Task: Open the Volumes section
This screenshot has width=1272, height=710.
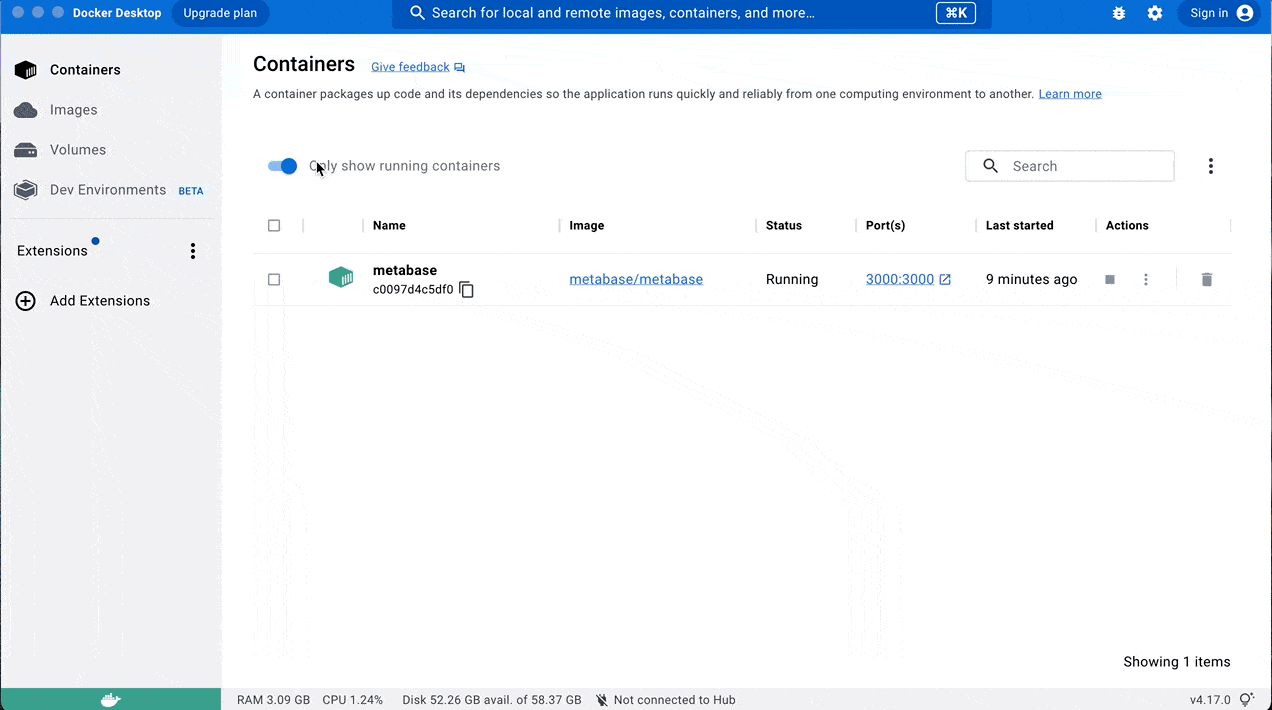Action: tap(77, 150)
